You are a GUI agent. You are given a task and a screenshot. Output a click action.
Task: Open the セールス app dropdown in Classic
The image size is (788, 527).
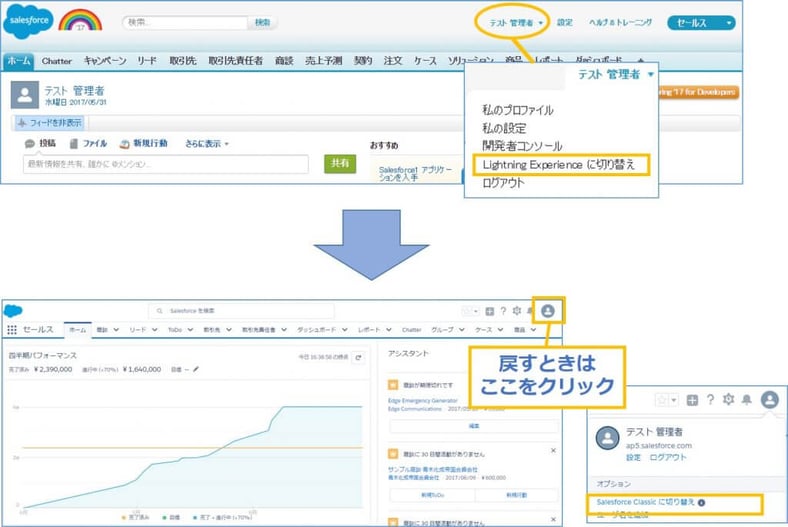702,23
